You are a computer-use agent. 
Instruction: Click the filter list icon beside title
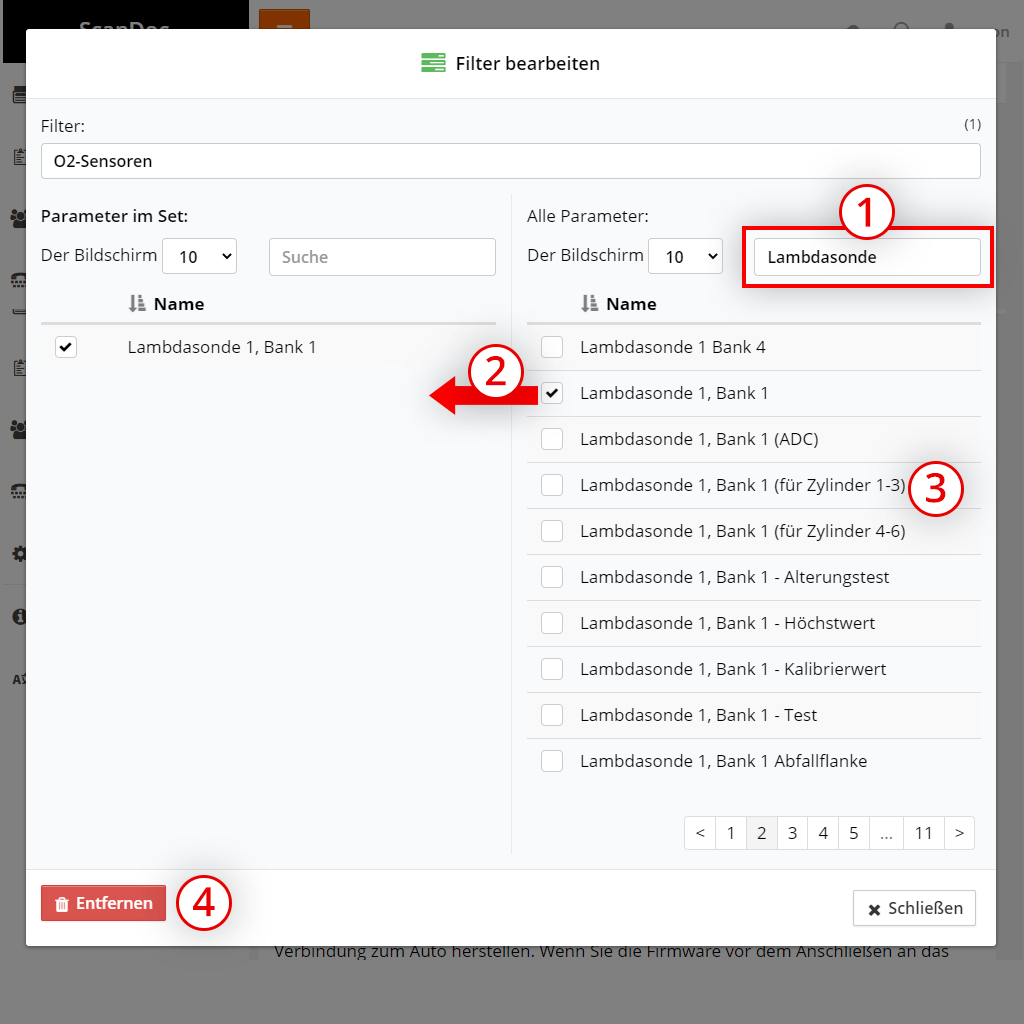click(x=433, y=63)
